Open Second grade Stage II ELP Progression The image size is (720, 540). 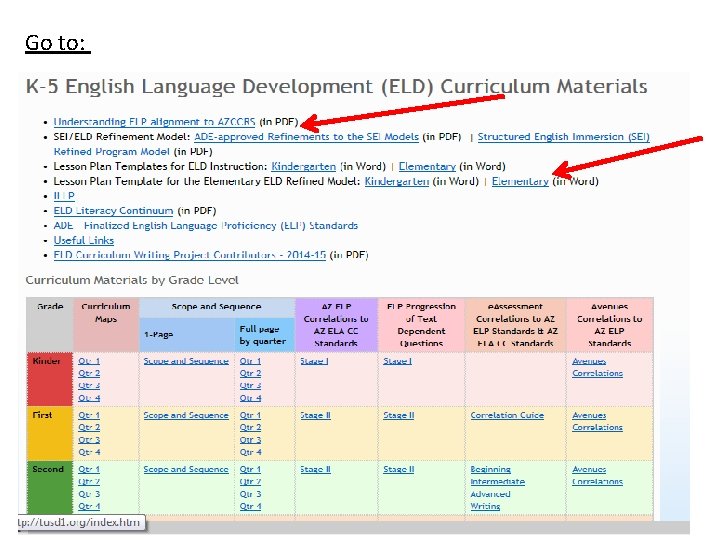[399, 470]
